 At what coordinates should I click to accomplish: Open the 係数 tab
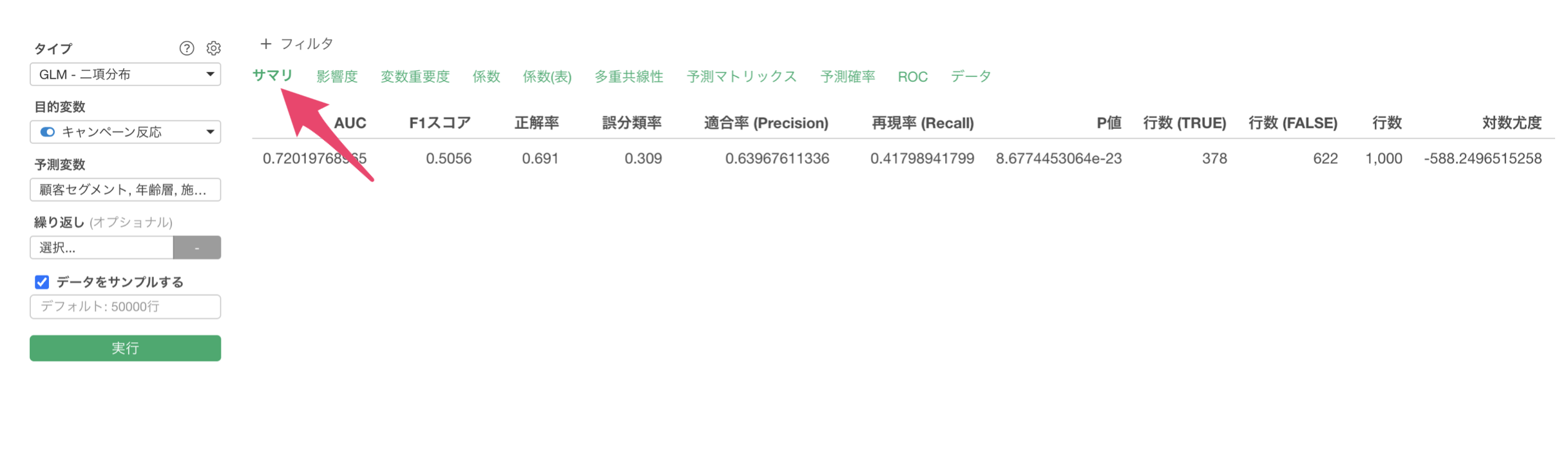(x=486, y=77)
